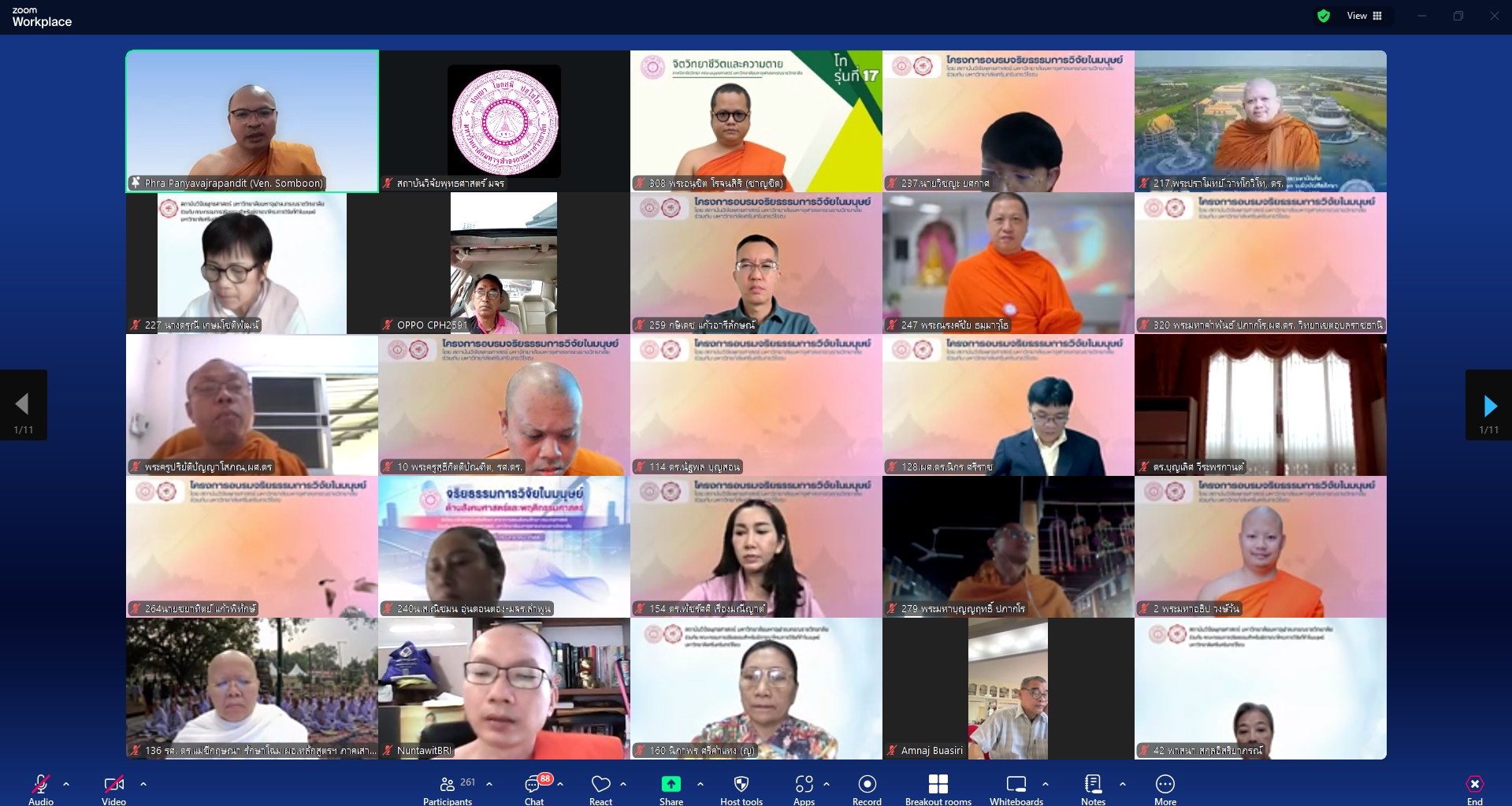Open Breakout rooms
This screenshot has height=806, width=1512.
coord(938,789)
